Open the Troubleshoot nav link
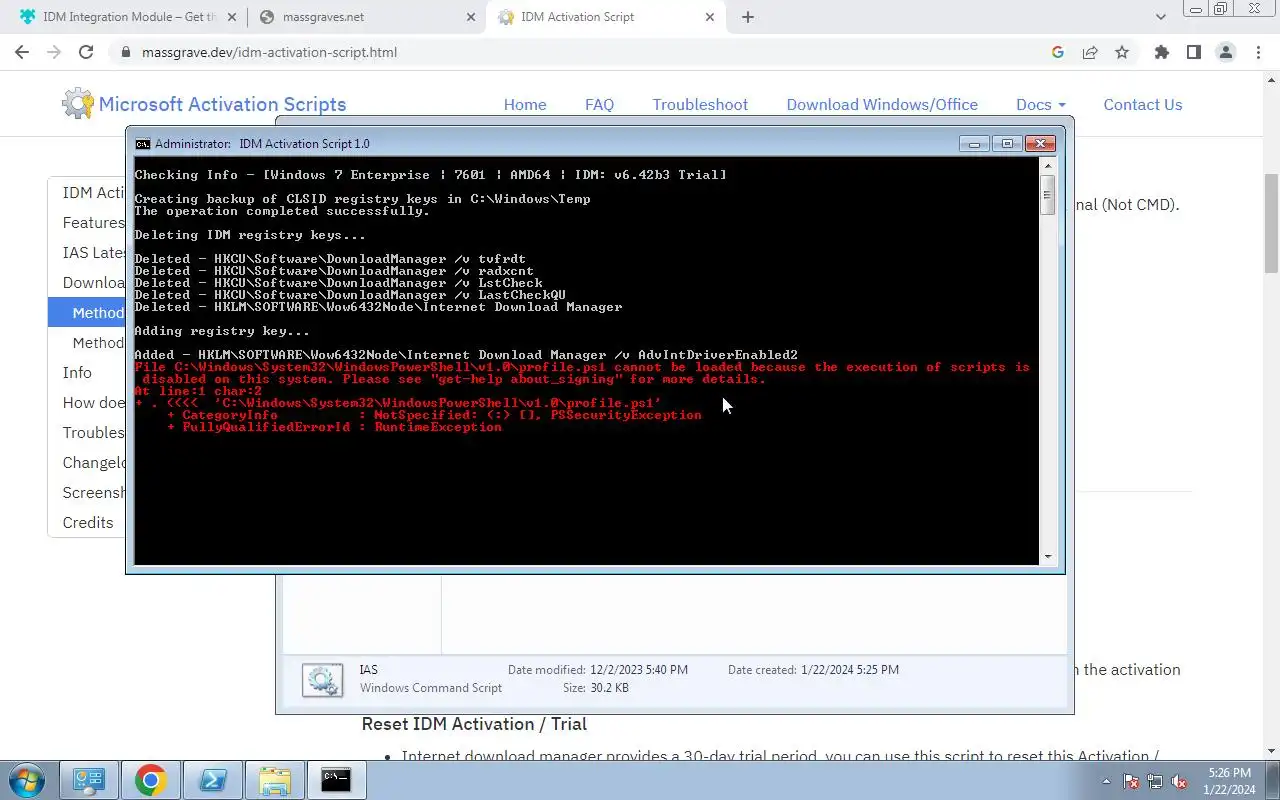This screenshot has height=800, width=1280. pyautogui.click(x=700, y=104)
